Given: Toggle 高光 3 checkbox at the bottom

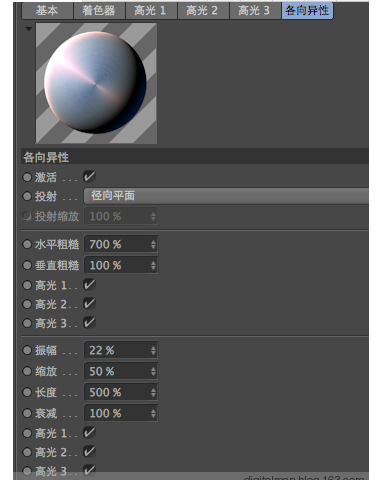Looking at the screenshot, I should point(89,471).
